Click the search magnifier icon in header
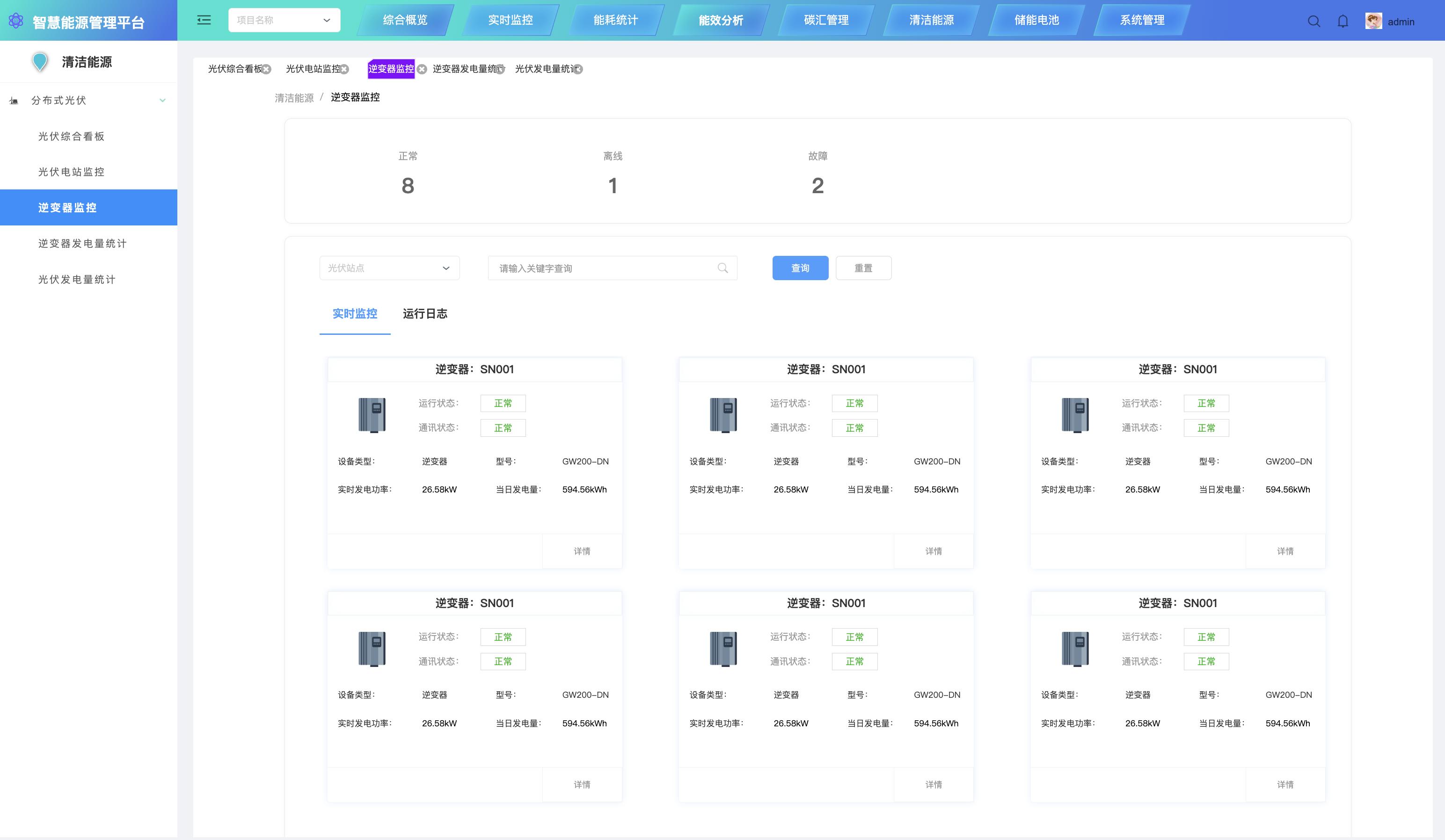Screen dimensions: 1445x840 point(1314,22)
